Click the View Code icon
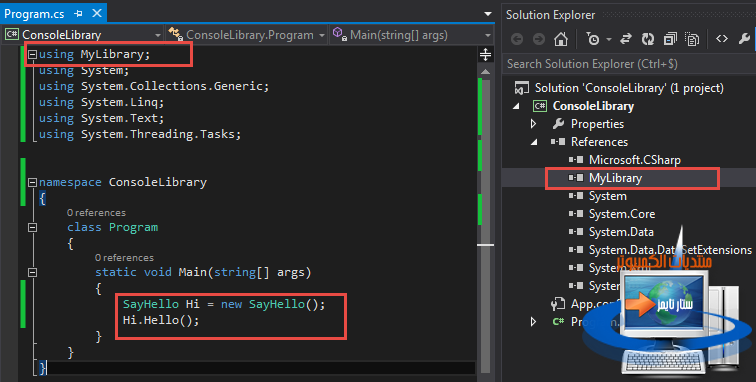Image resolution: width=756 pixels, height=382 pixels. point(722,39)
